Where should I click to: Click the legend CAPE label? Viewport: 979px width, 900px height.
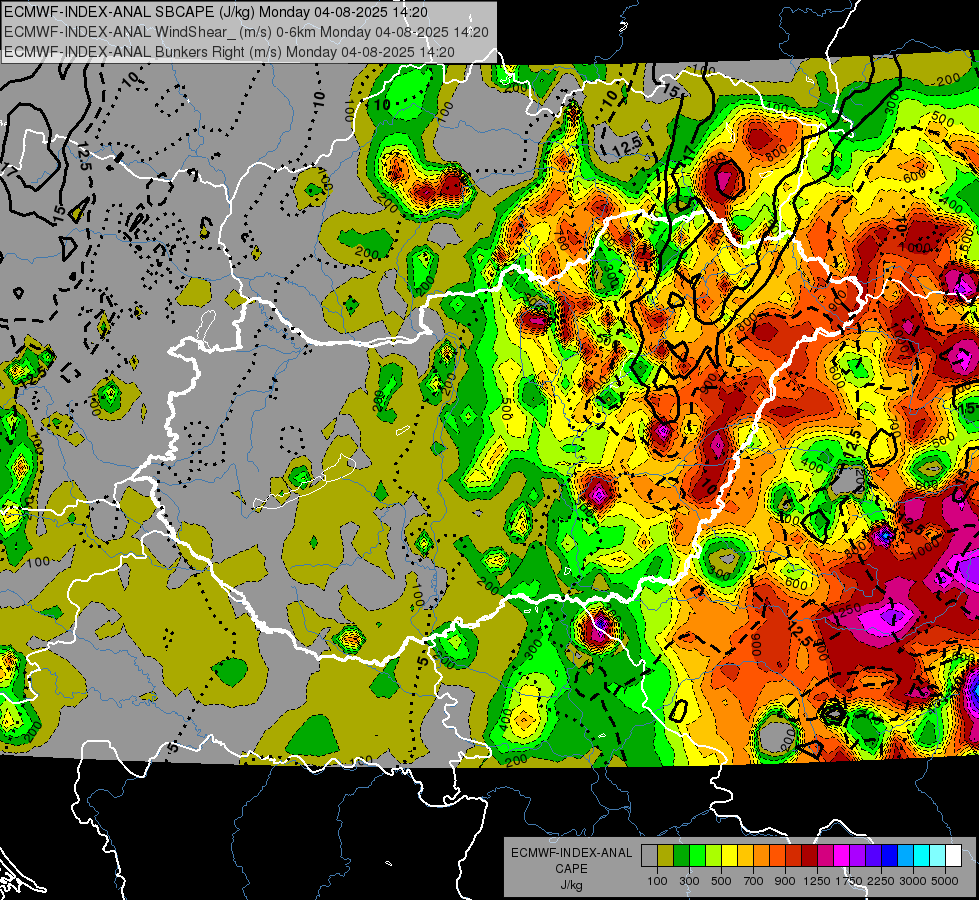(571, 869)
